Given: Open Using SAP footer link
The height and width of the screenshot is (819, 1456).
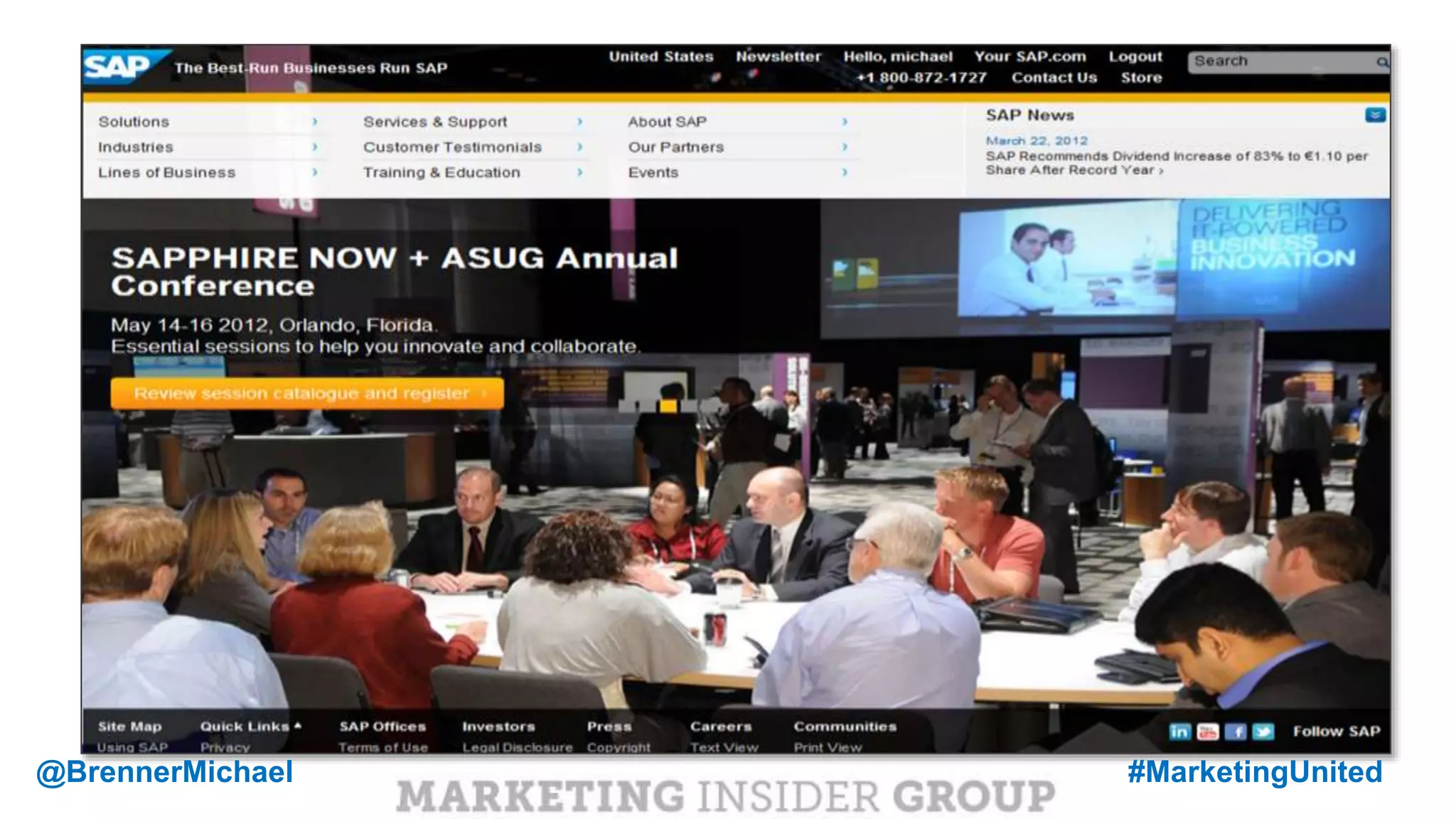Looking at the screenshot, I should (x=132, y=747).
